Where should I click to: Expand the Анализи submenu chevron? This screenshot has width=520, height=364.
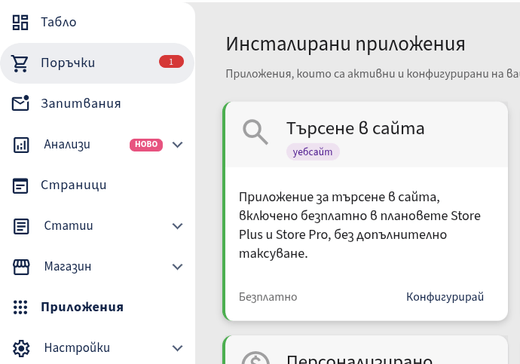tap(177, 145)
